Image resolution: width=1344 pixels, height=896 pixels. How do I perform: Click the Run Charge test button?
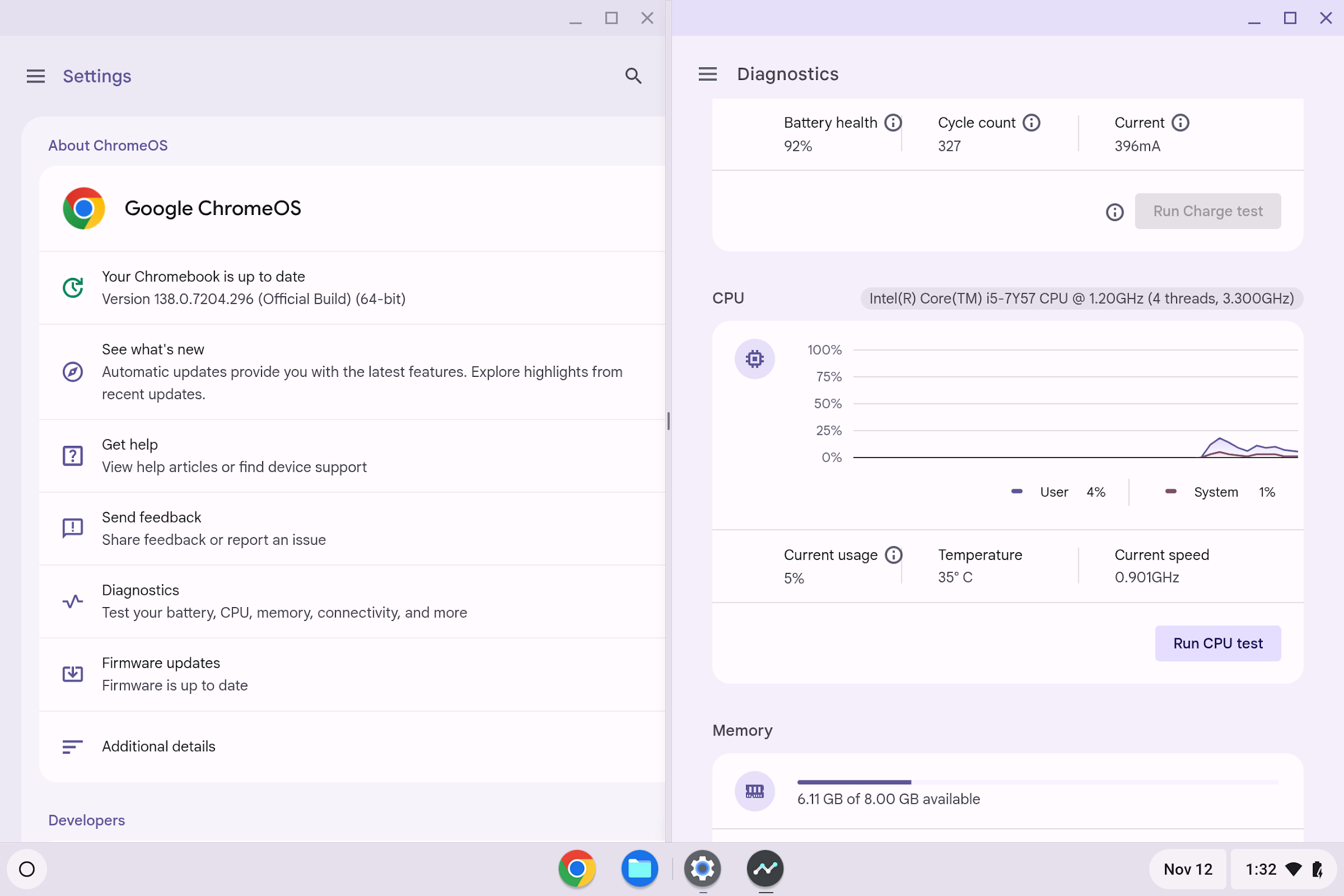[x=1207, y=211]
